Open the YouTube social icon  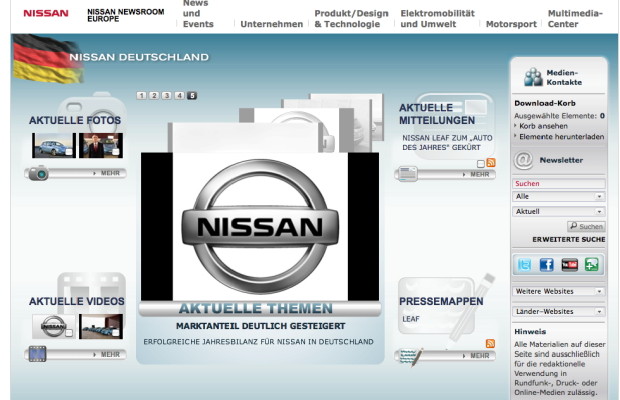coord(569,265)
